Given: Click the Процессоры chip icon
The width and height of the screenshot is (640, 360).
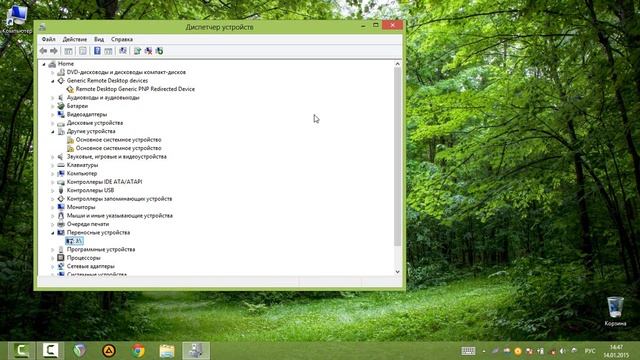Looking at the screenshot, I should [61, 258].
